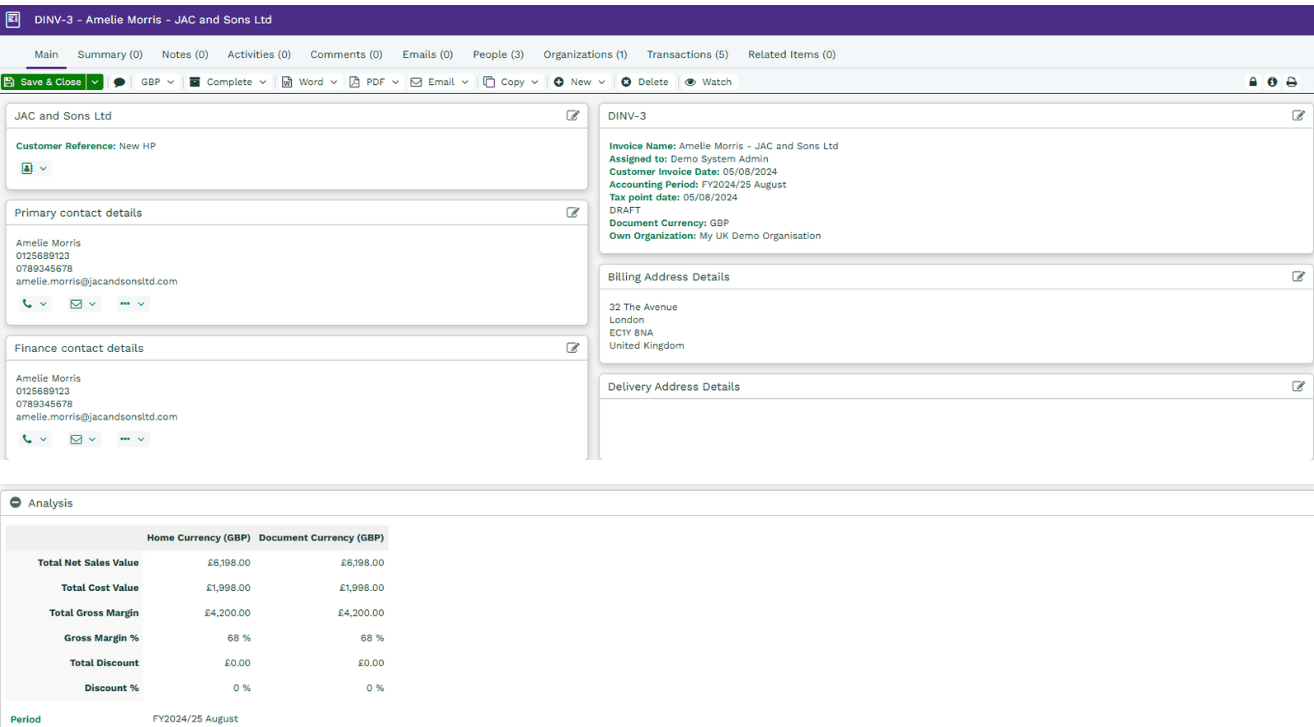Open more options for the finance contact
This screenshot has height=727, width=1314.
132,439
